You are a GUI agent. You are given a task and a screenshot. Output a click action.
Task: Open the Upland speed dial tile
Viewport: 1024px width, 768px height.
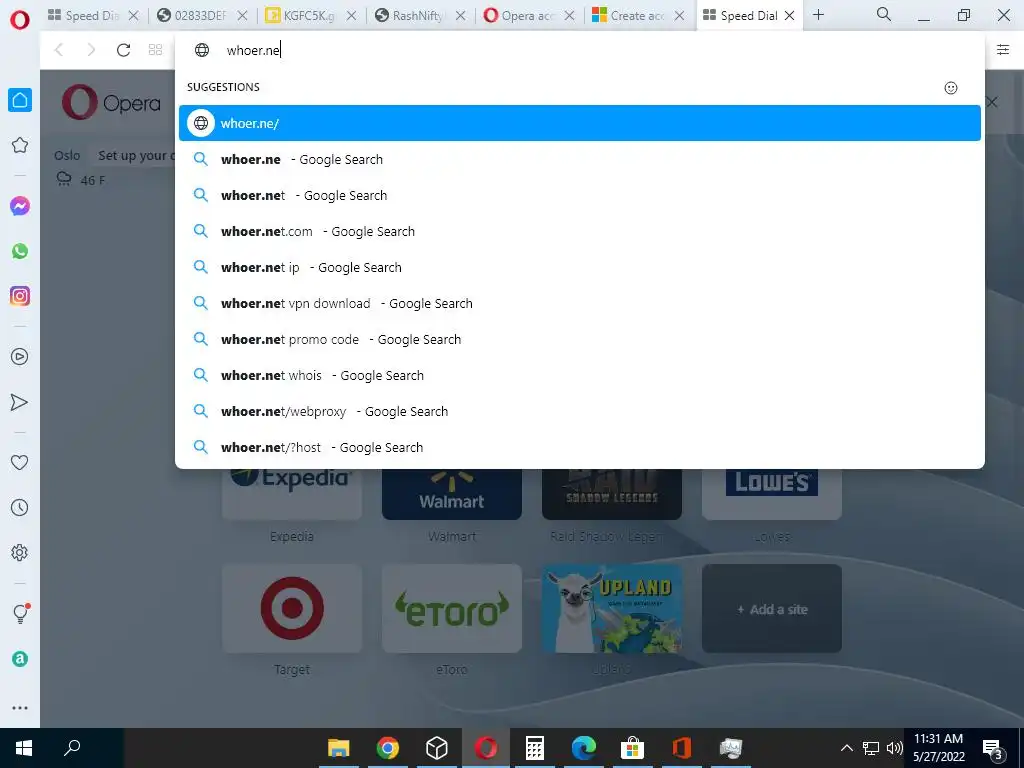(612, 608)
